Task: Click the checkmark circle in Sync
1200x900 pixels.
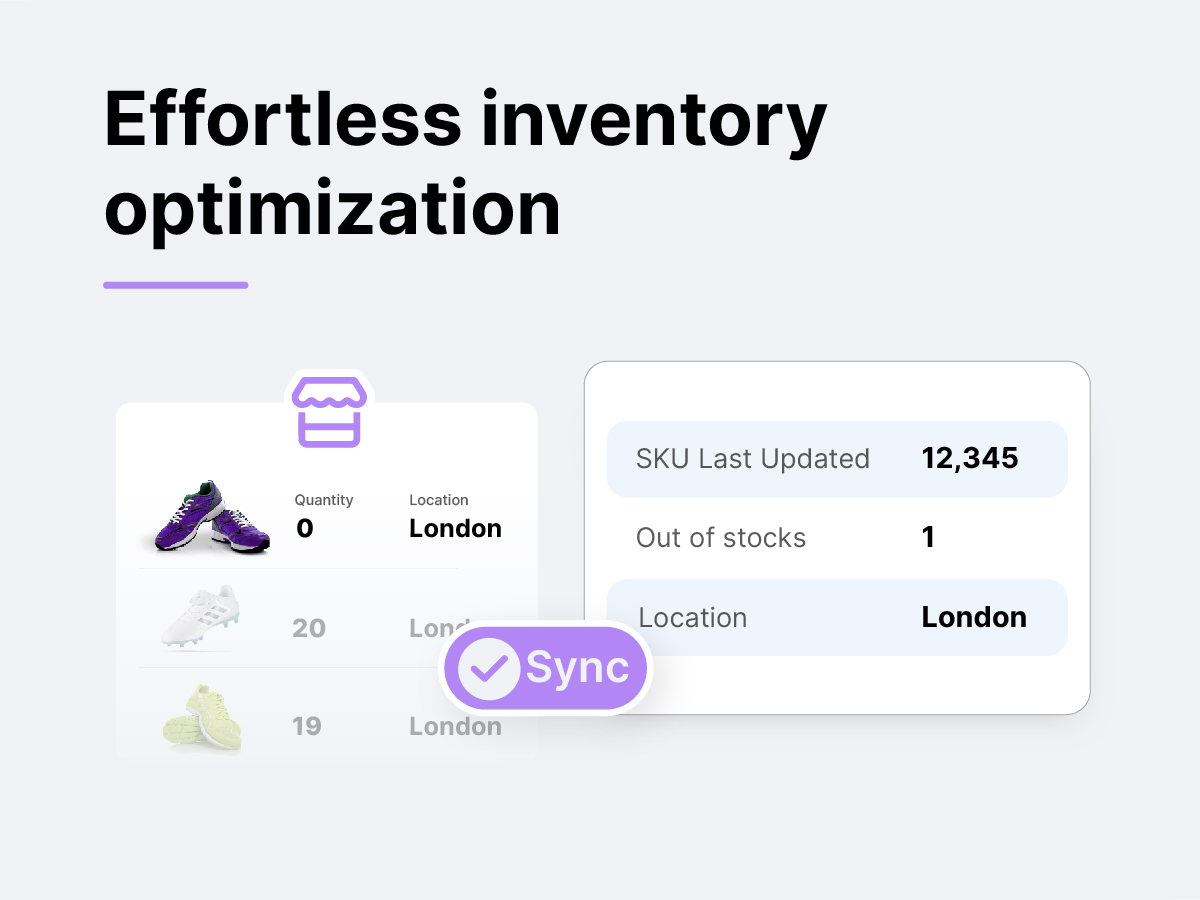Action: pyautogui.click(x=489, y=668)
